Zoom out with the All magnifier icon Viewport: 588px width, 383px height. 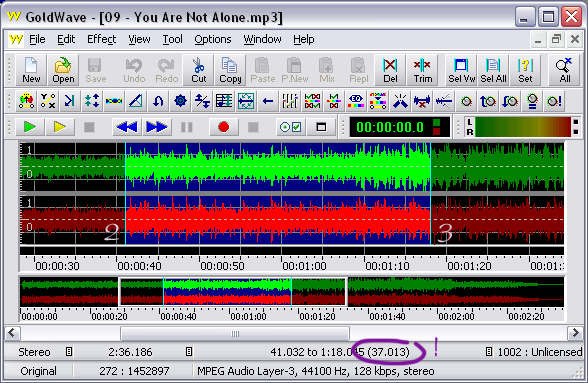[564, 70]
